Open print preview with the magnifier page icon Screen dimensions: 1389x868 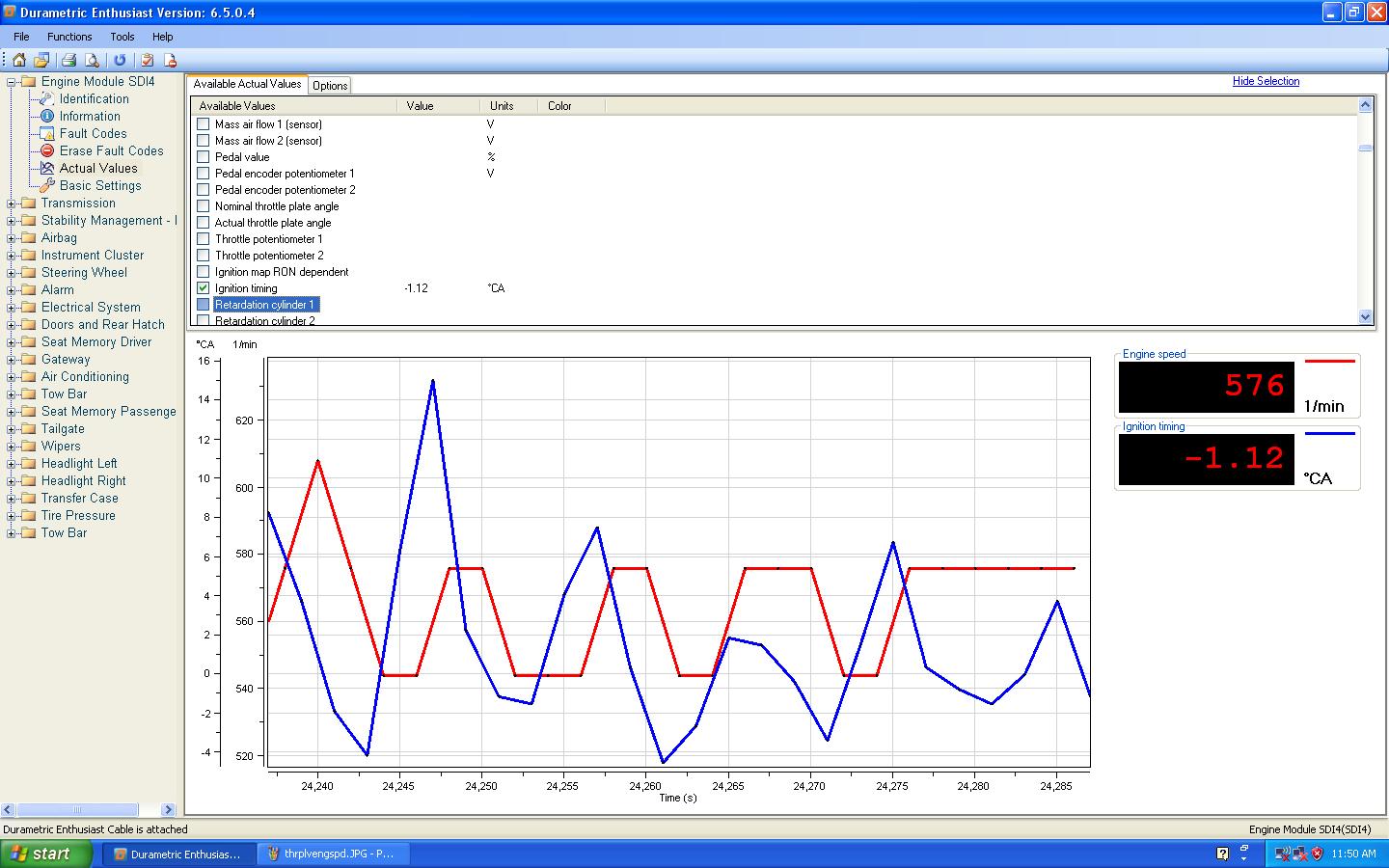tap(92, 60)
